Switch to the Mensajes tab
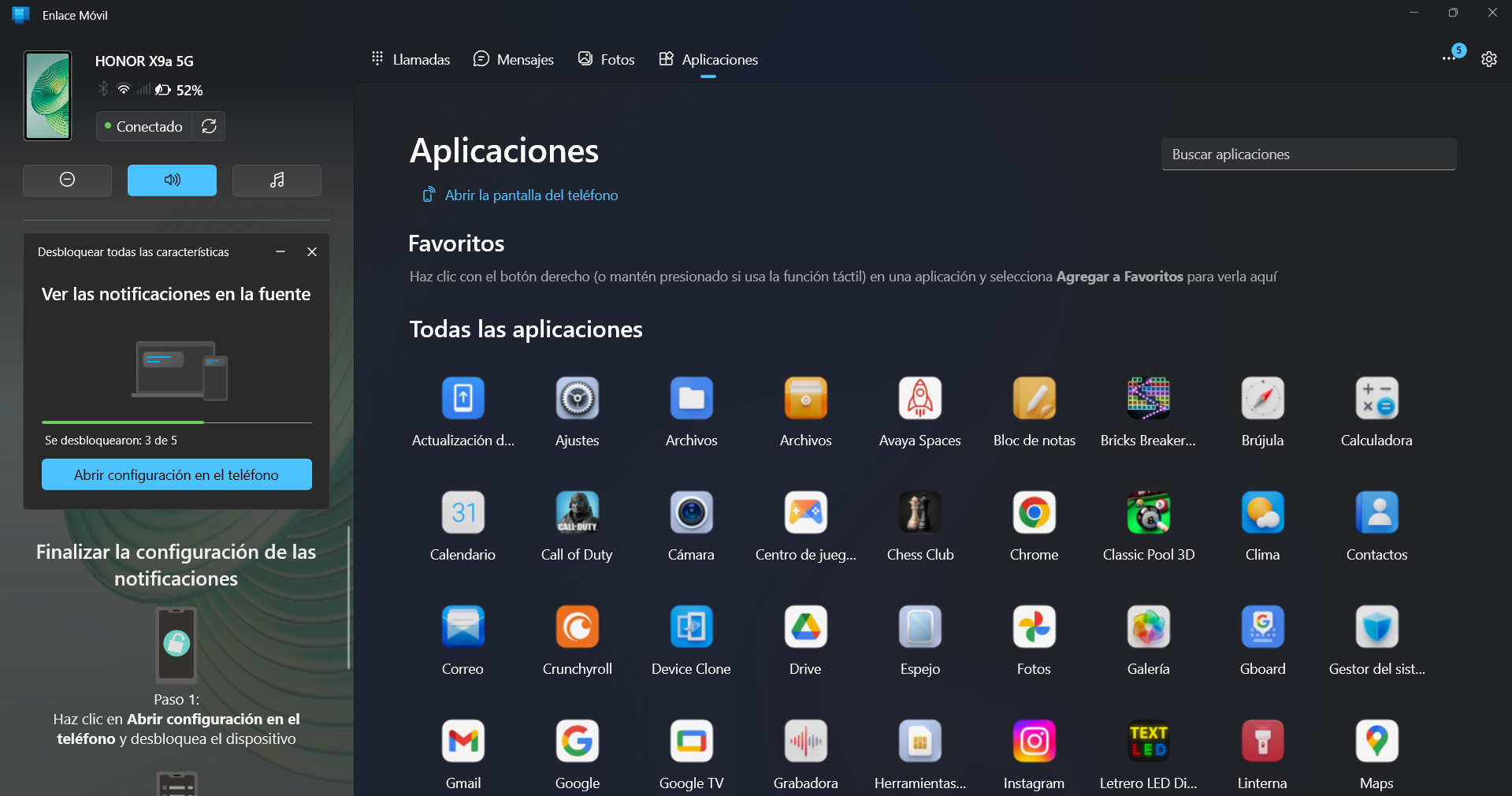 tap(514, 60)
